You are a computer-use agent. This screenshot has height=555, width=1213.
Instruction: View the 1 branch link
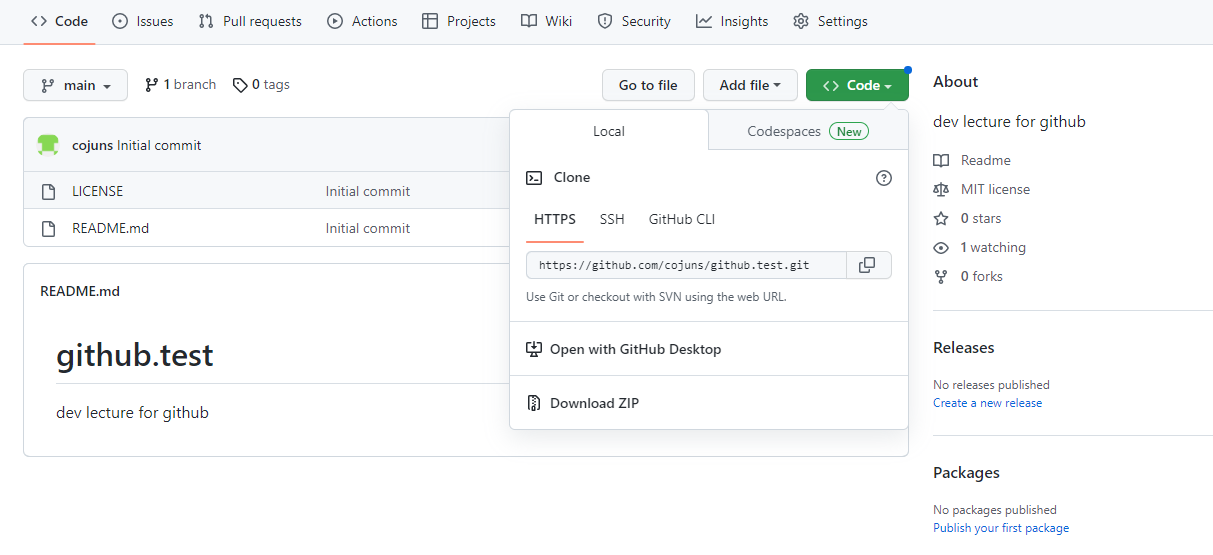pyautogui.click(x=180, y=85)
